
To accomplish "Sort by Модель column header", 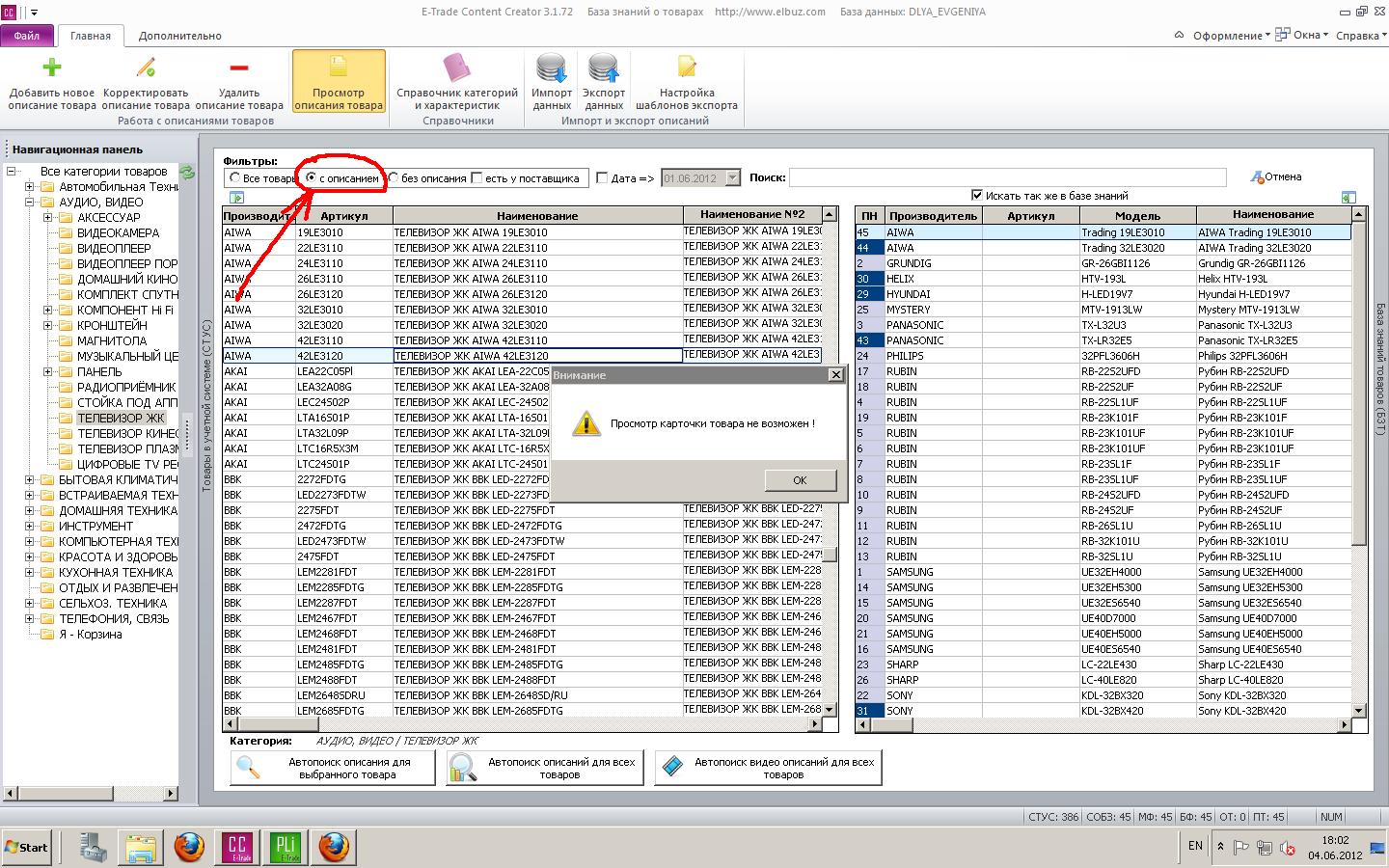I will pyautogui.click(x=1137, y=216).
